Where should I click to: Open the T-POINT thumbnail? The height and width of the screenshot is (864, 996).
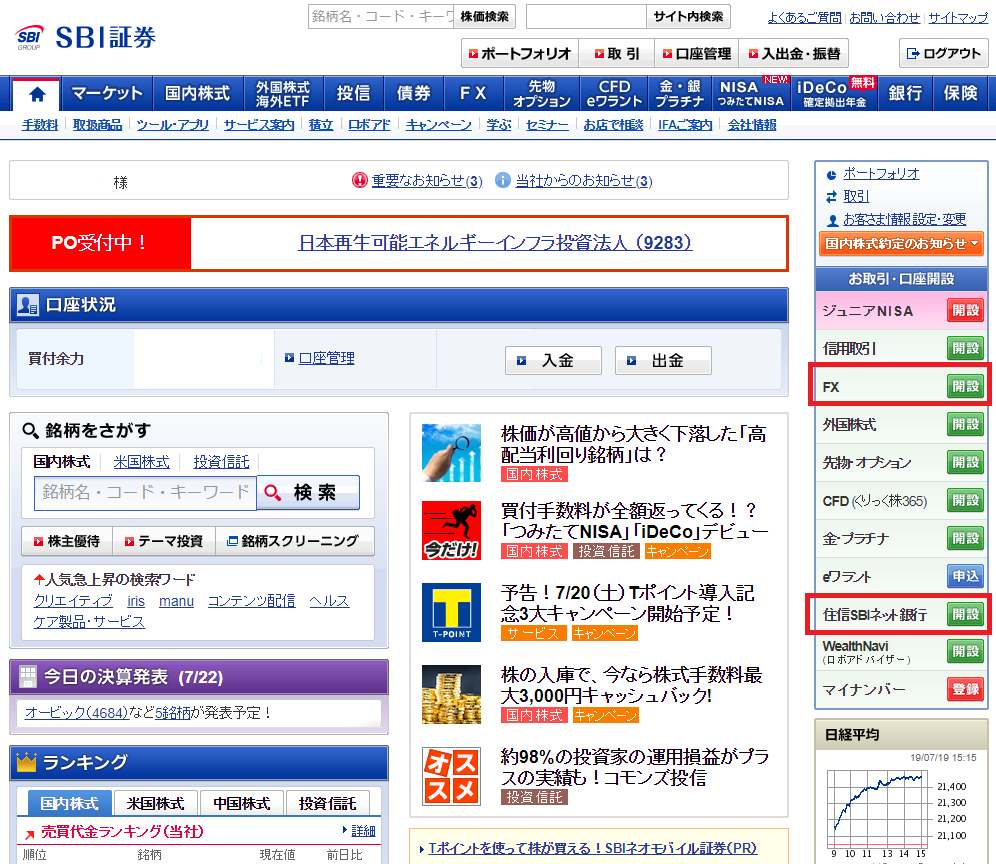(452, 612)
